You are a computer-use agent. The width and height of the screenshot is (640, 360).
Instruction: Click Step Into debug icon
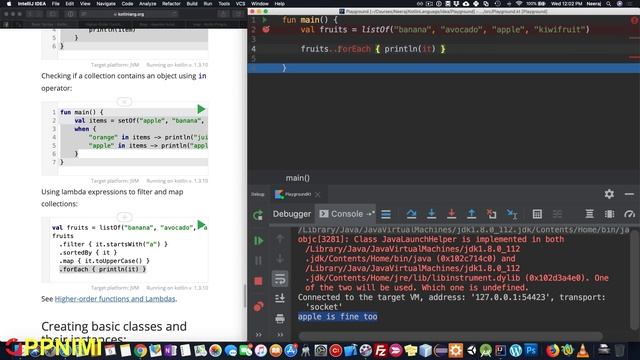[x=431, y=214]
